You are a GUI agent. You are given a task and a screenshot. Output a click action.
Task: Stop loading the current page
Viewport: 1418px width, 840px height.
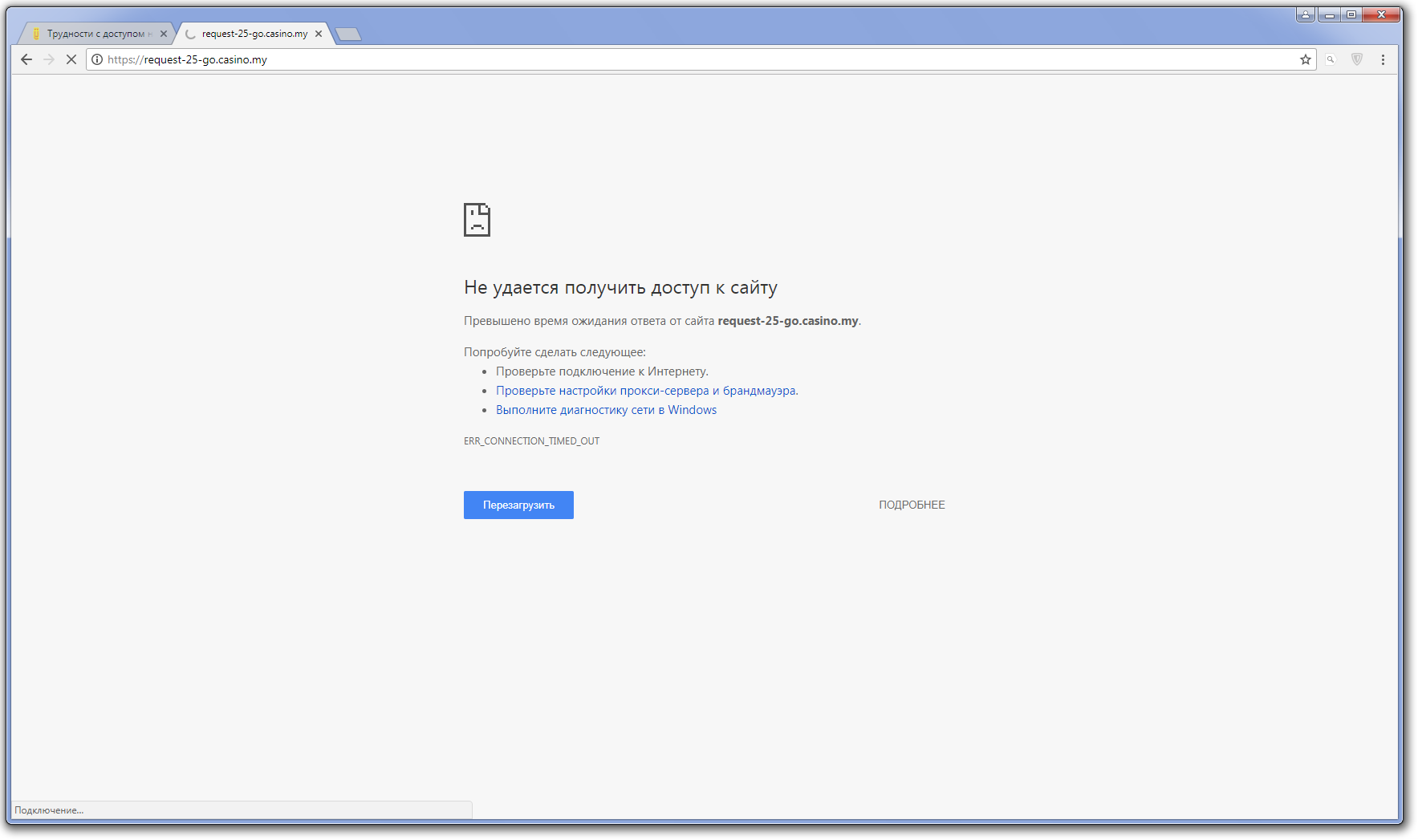71,59
